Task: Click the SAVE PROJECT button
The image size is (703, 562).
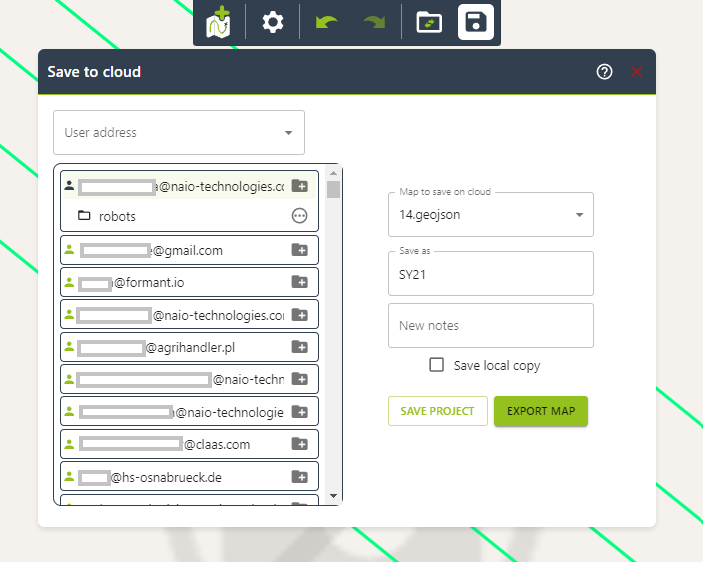Action: click(437, 411)
